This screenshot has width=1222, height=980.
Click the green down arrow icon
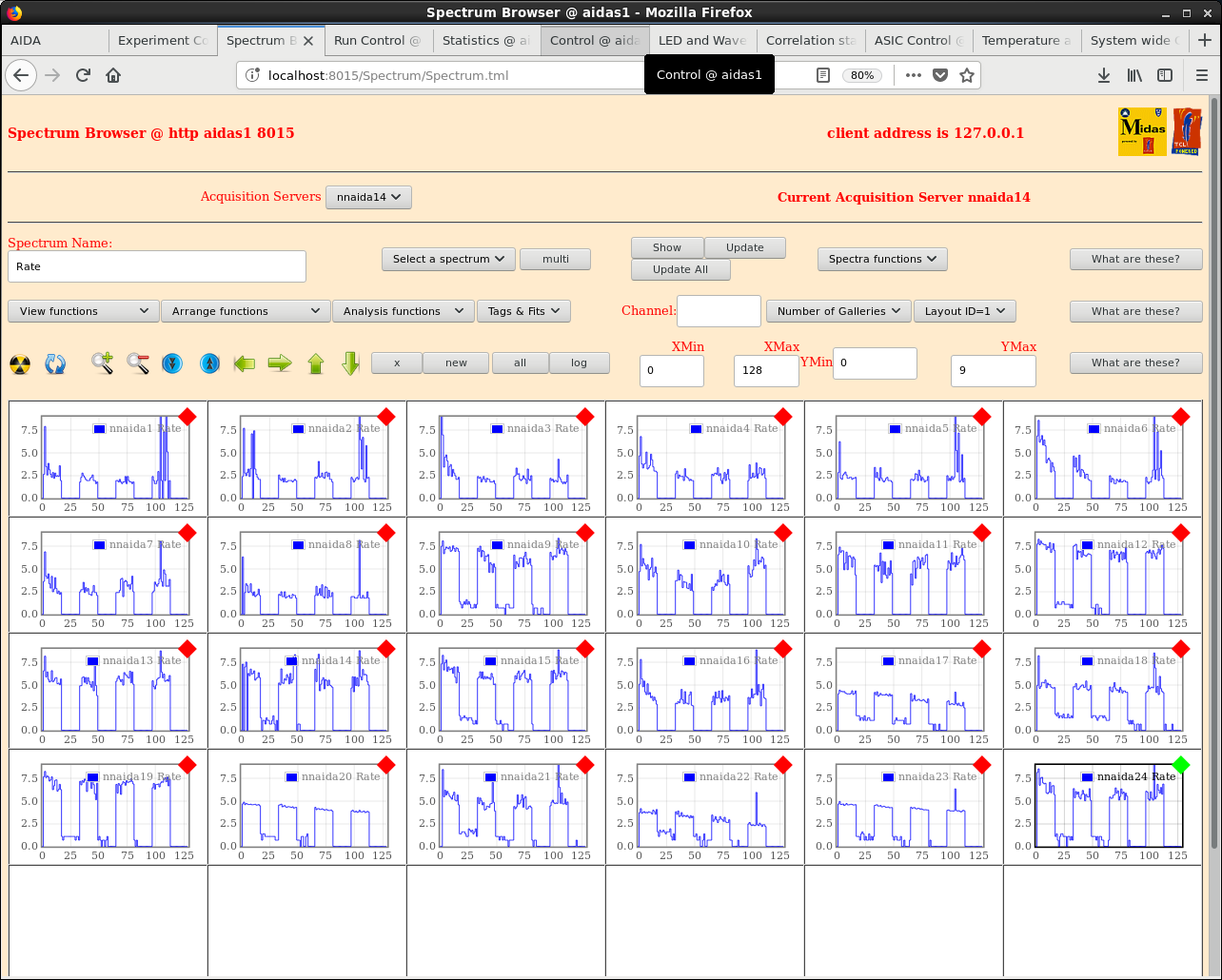350,363
